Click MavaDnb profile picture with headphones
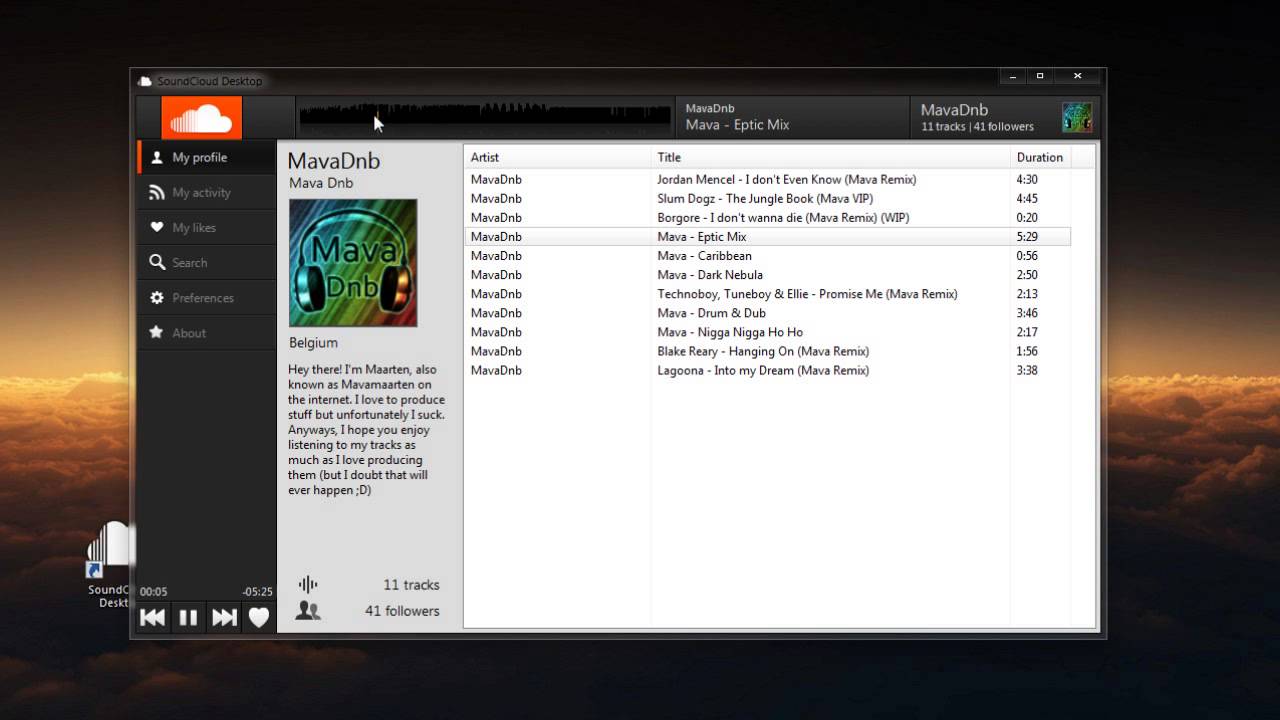The height and width of the screenshot is (720, 1280). [353, 263]
